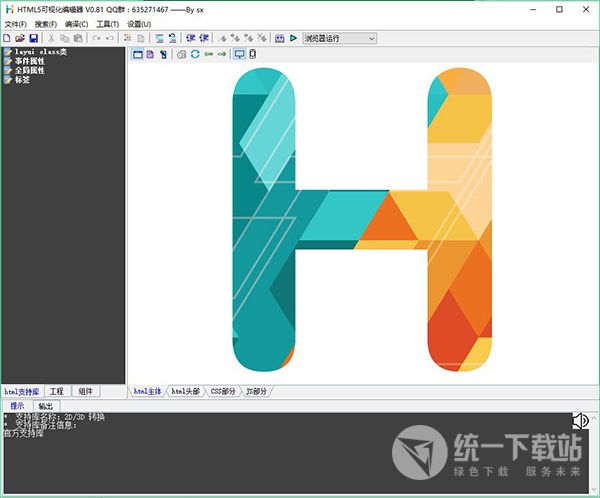Select the 组件 panel tab
The height and width of the screenshot is (498, 600).
click(86, 392)
